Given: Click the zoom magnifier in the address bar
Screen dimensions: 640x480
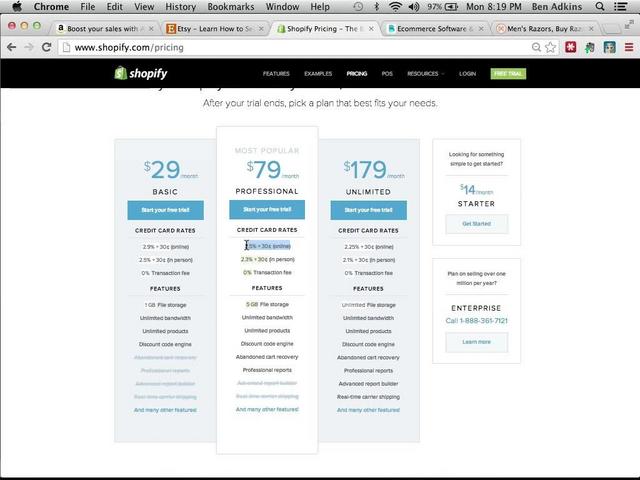Looking at the screenshot, I should point(536,47).
